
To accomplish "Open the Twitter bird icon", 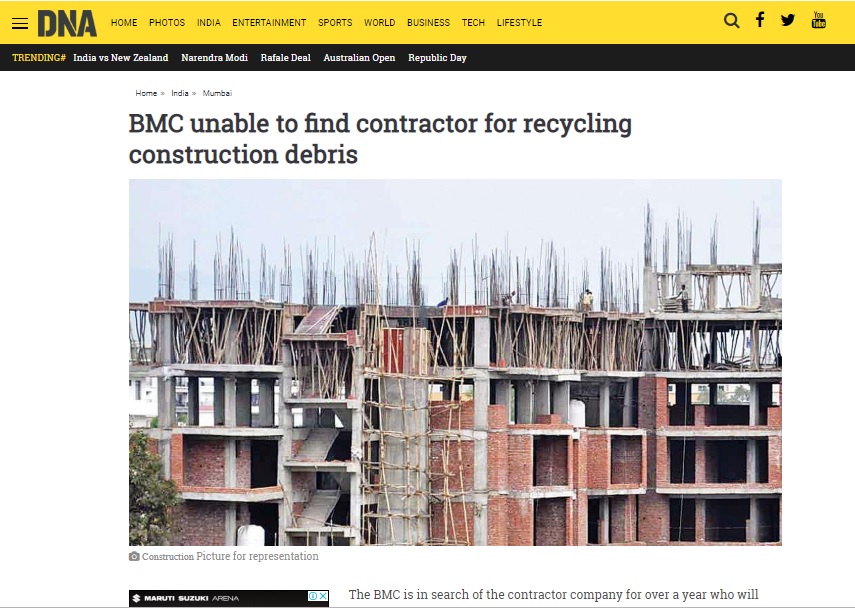I will click(787, 21).
